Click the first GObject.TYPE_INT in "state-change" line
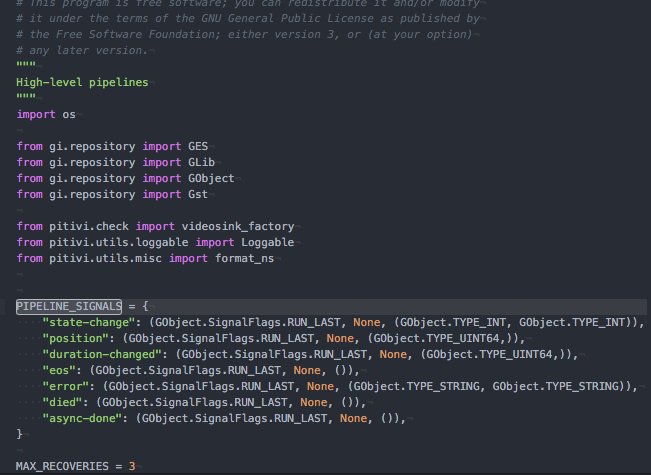The image size is (651, 475). [x=453, y=323]
